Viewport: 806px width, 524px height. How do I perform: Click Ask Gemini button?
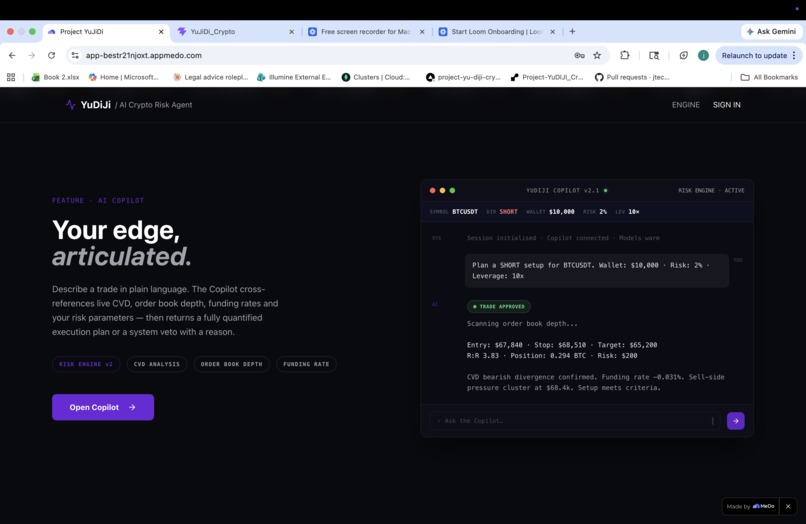pos(771,31)
